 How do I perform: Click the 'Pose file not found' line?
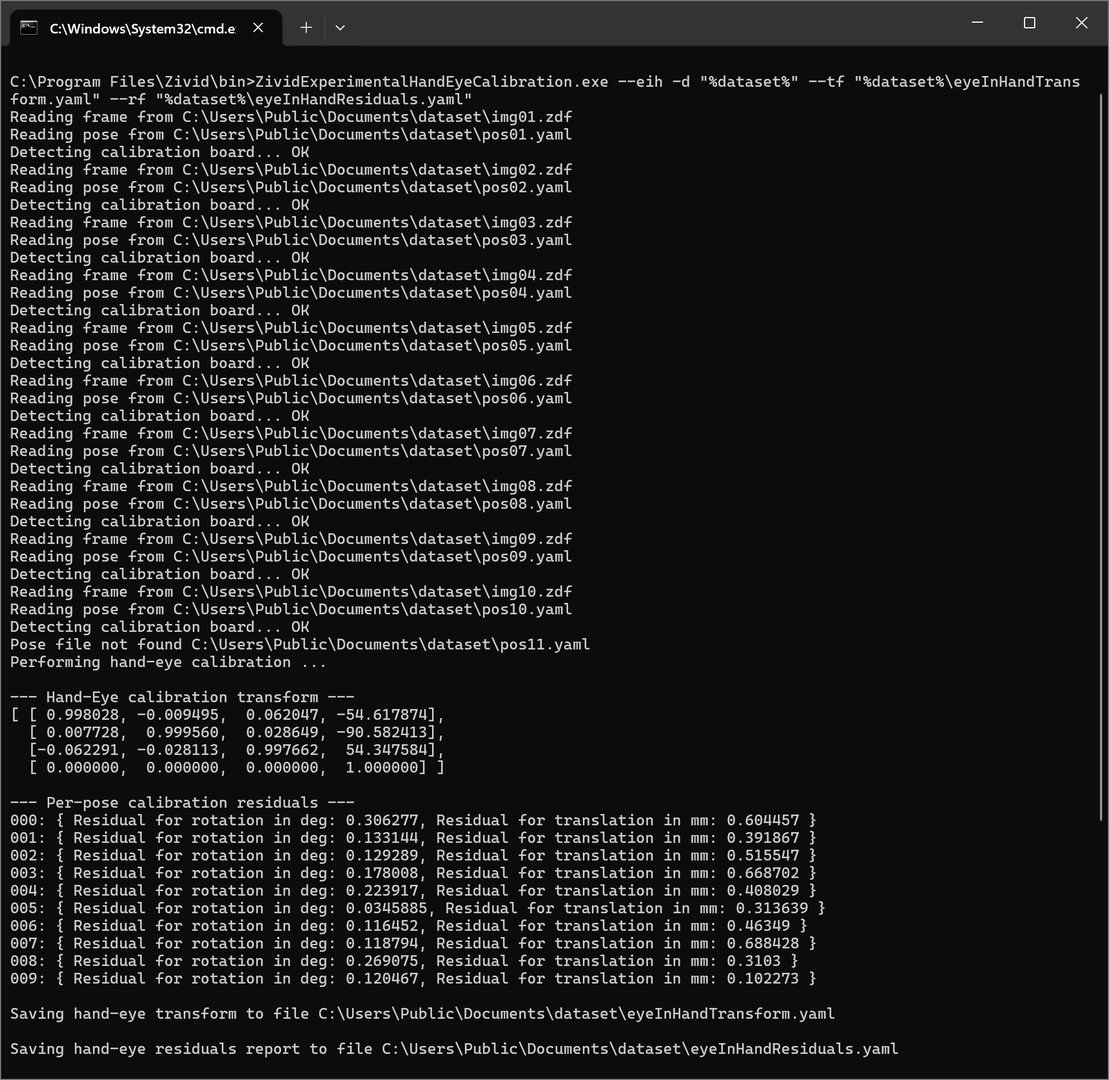click(x=300, y=645)
